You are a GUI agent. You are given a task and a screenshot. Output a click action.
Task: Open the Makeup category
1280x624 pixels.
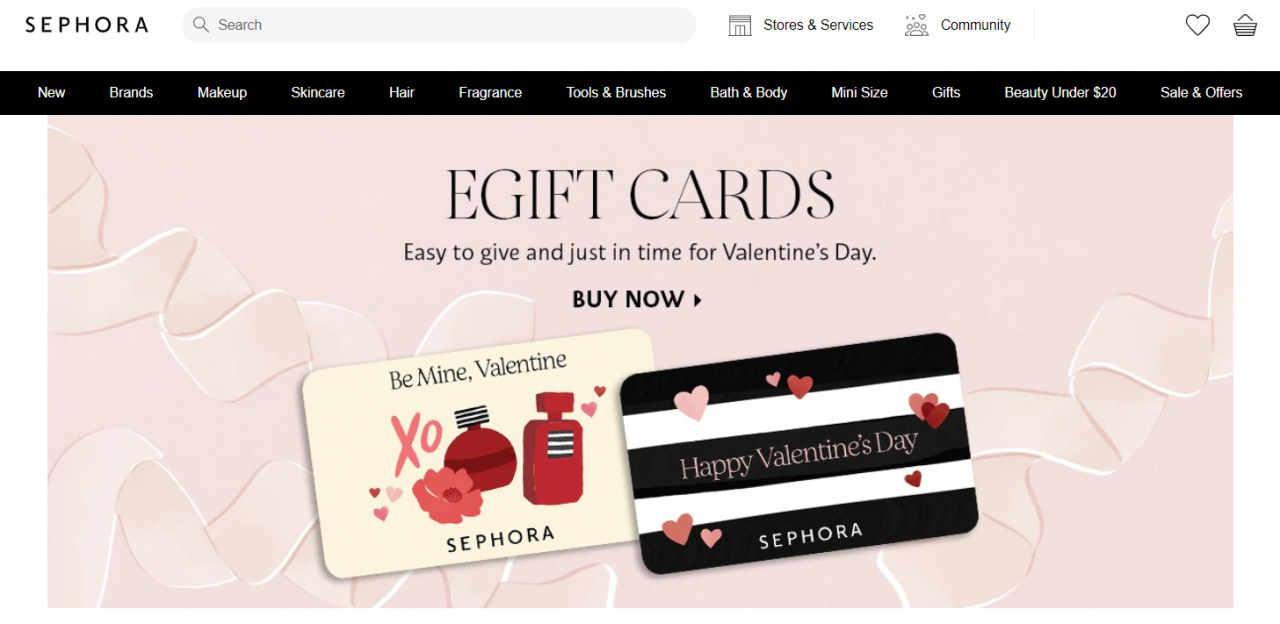[x=222, y=92]
